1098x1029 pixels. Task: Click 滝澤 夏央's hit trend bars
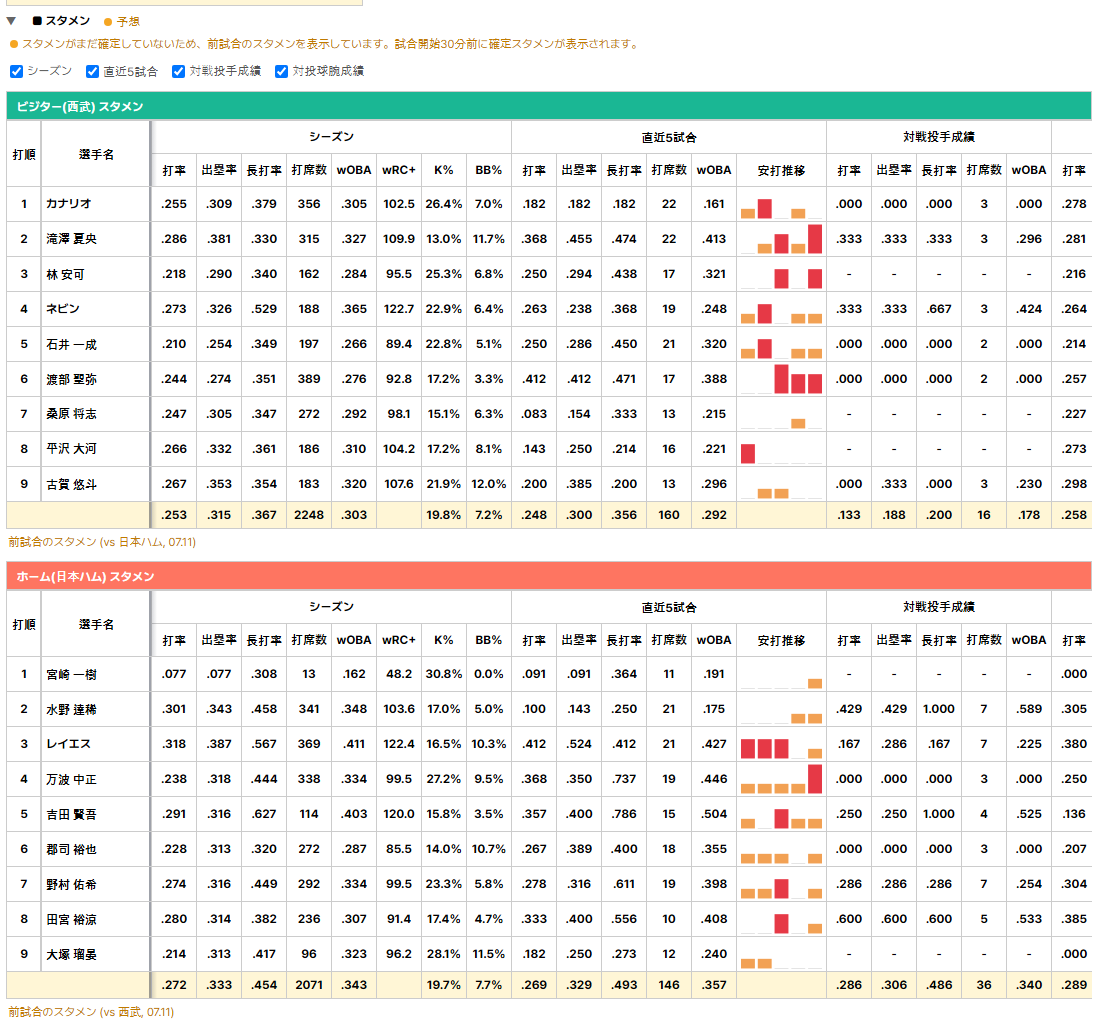pos(781,239)
